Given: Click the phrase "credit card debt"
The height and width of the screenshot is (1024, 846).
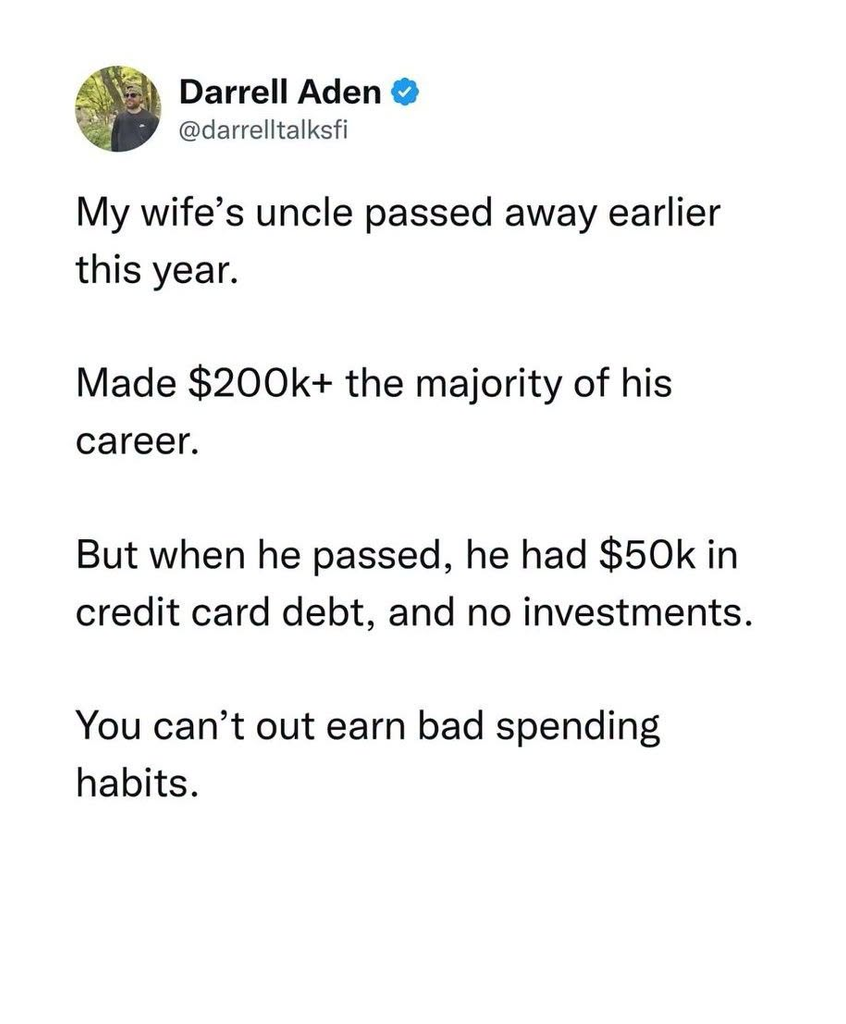Looking at the screenshot, I should 225,613.
